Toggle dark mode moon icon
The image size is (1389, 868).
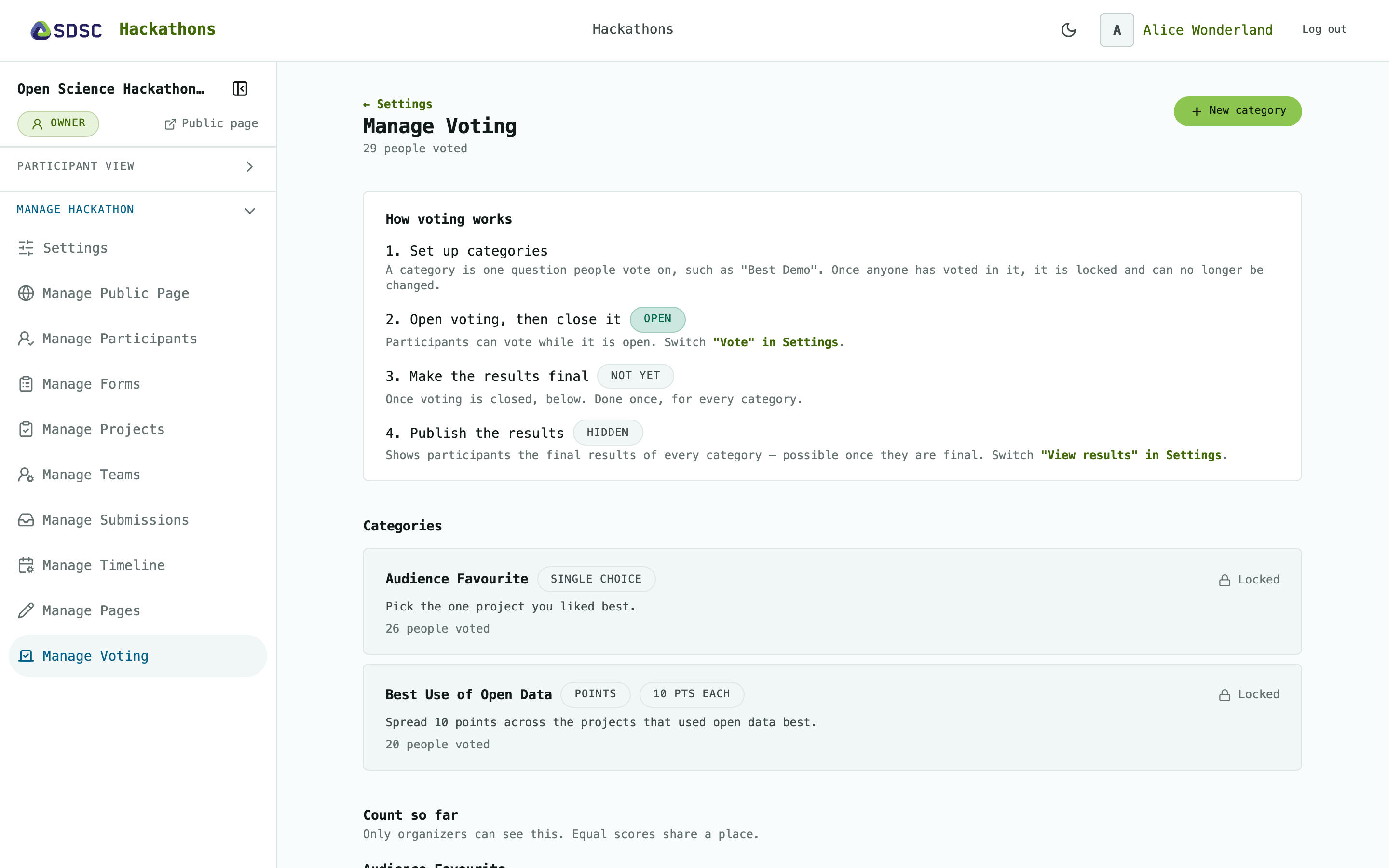point(1068,30)
